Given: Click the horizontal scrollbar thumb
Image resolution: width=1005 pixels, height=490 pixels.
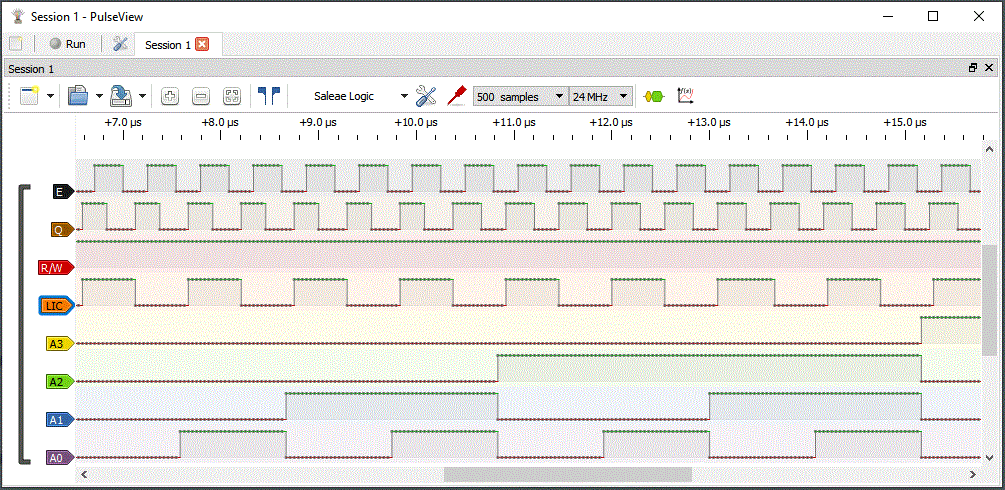Looking at the screenshot, I should (x=567, y=474).
